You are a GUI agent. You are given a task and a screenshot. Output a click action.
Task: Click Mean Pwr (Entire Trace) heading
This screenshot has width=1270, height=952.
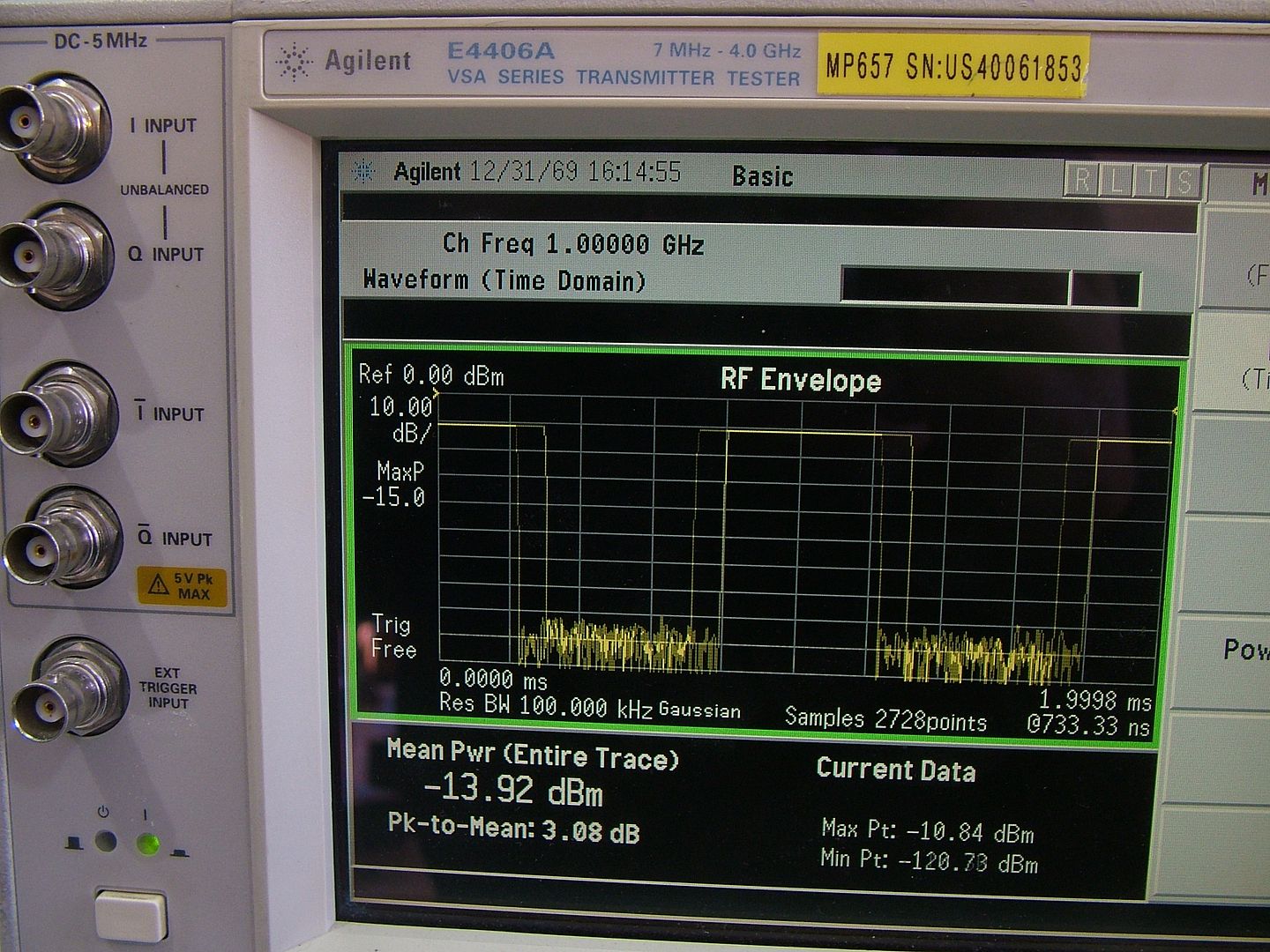pyautogui.click(x=533, y=756)
